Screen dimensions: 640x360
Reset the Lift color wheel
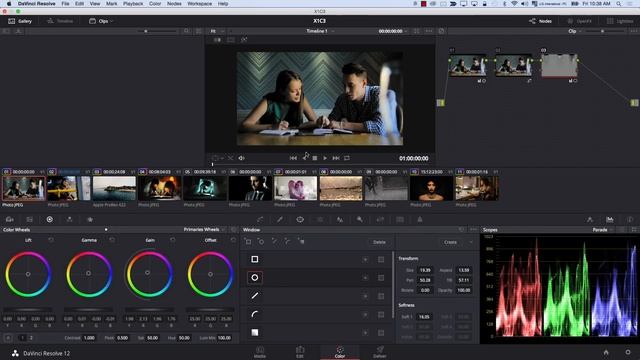coord(51,240)
